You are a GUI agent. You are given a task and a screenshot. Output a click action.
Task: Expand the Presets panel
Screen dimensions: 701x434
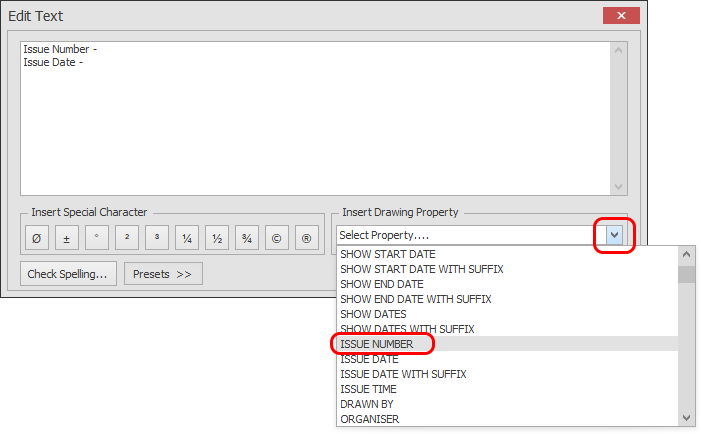tap(163, 274)
